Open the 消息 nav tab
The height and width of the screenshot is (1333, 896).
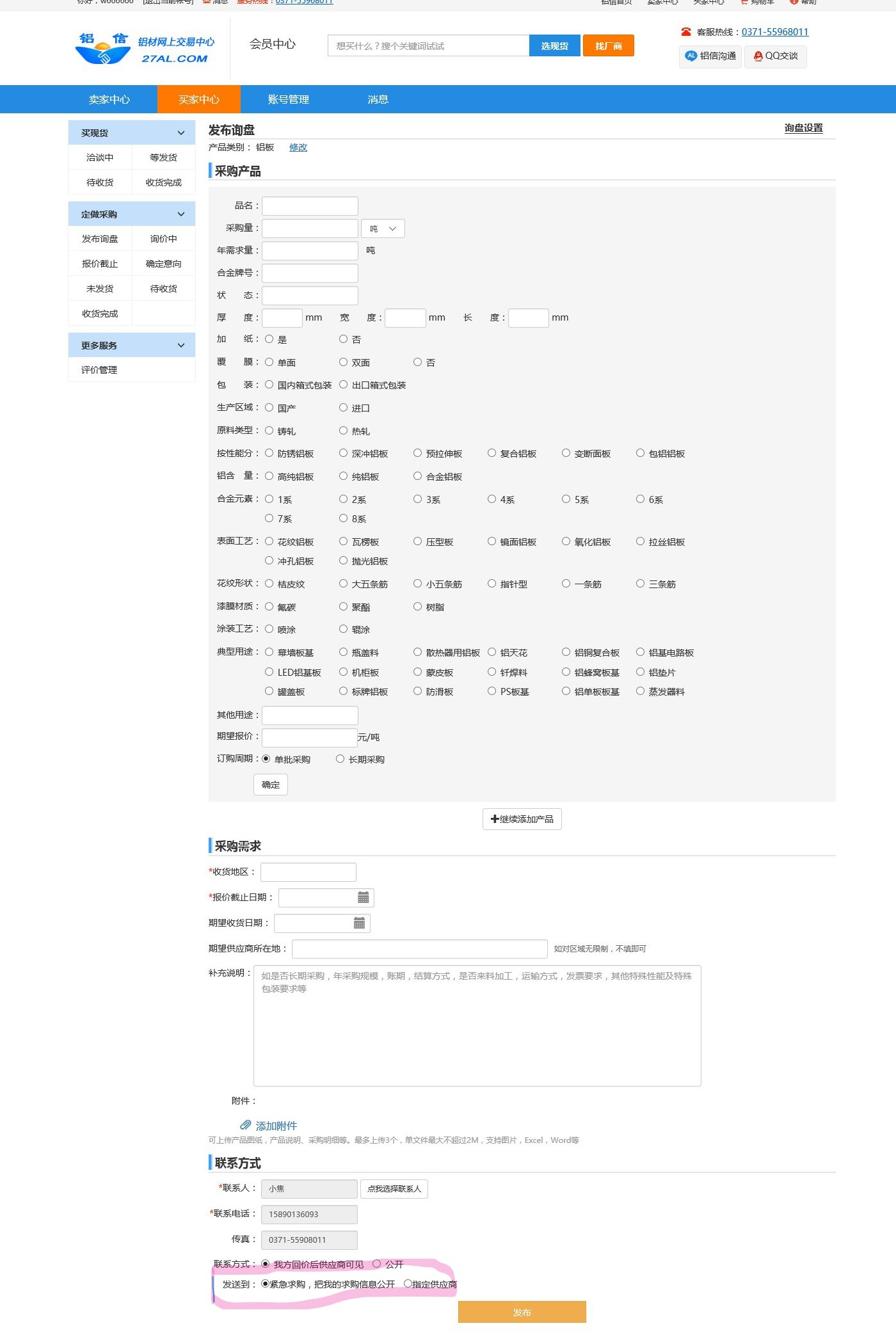tap(378, 99)
